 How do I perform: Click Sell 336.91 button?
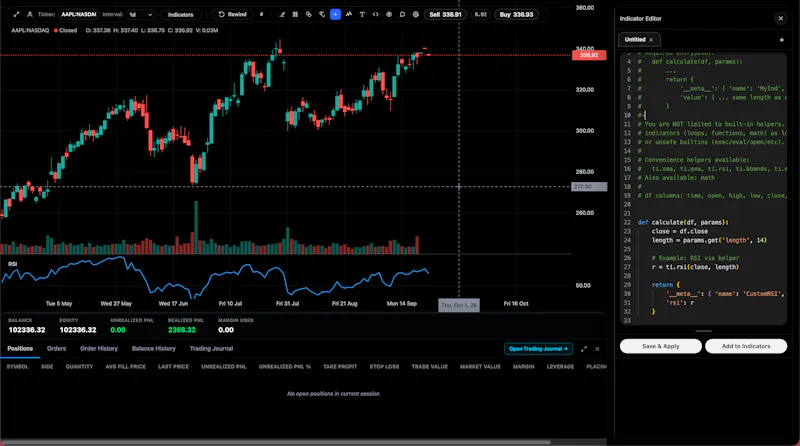click(x=445, y=14)
